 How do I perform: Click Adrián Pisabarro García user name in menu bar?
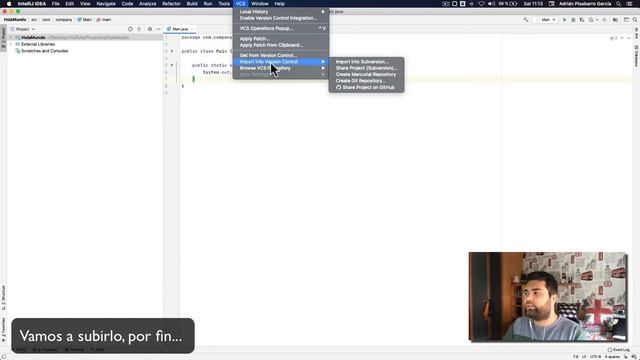(585, 4)
